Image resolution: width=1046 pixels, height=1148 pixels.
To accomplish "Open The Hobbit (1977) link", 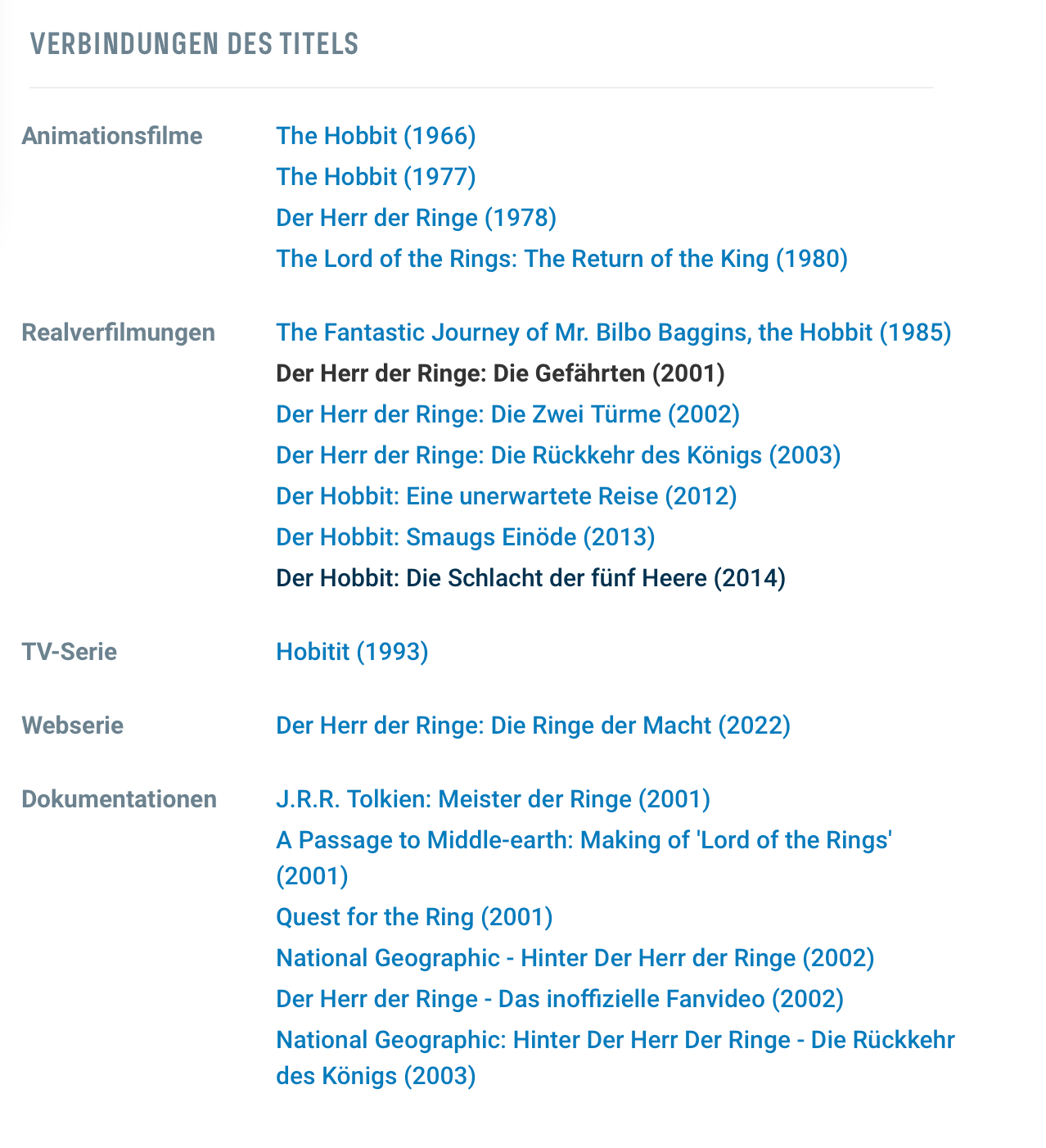I will pos(376,177).
